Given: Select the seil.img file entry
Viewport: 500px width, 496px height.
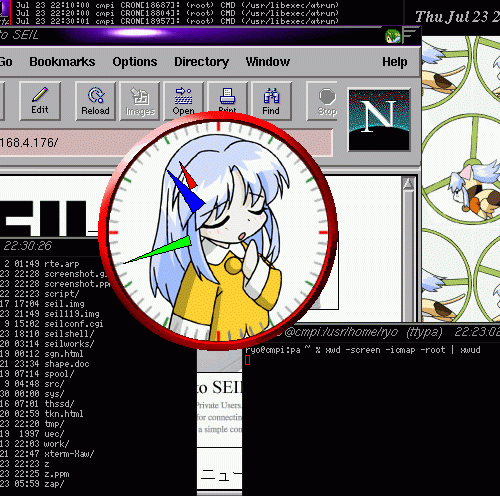Looking at the screenshot, I should coord(64,304).
